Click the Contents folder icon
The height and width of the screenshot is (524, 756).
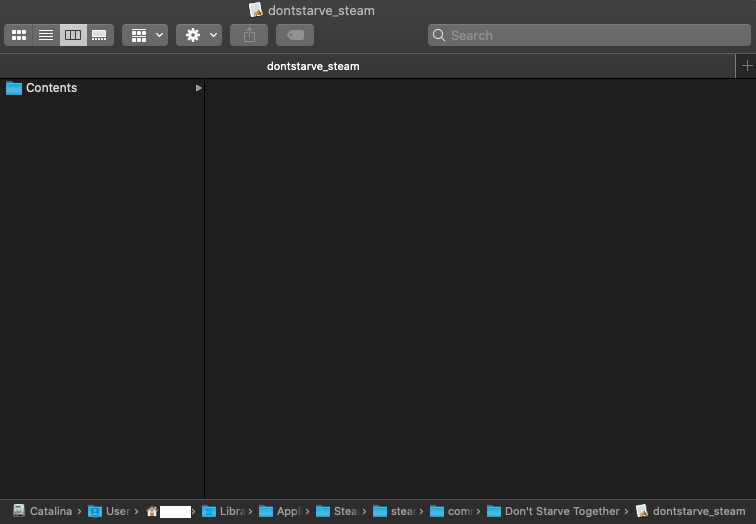click(x=14, y=88)
